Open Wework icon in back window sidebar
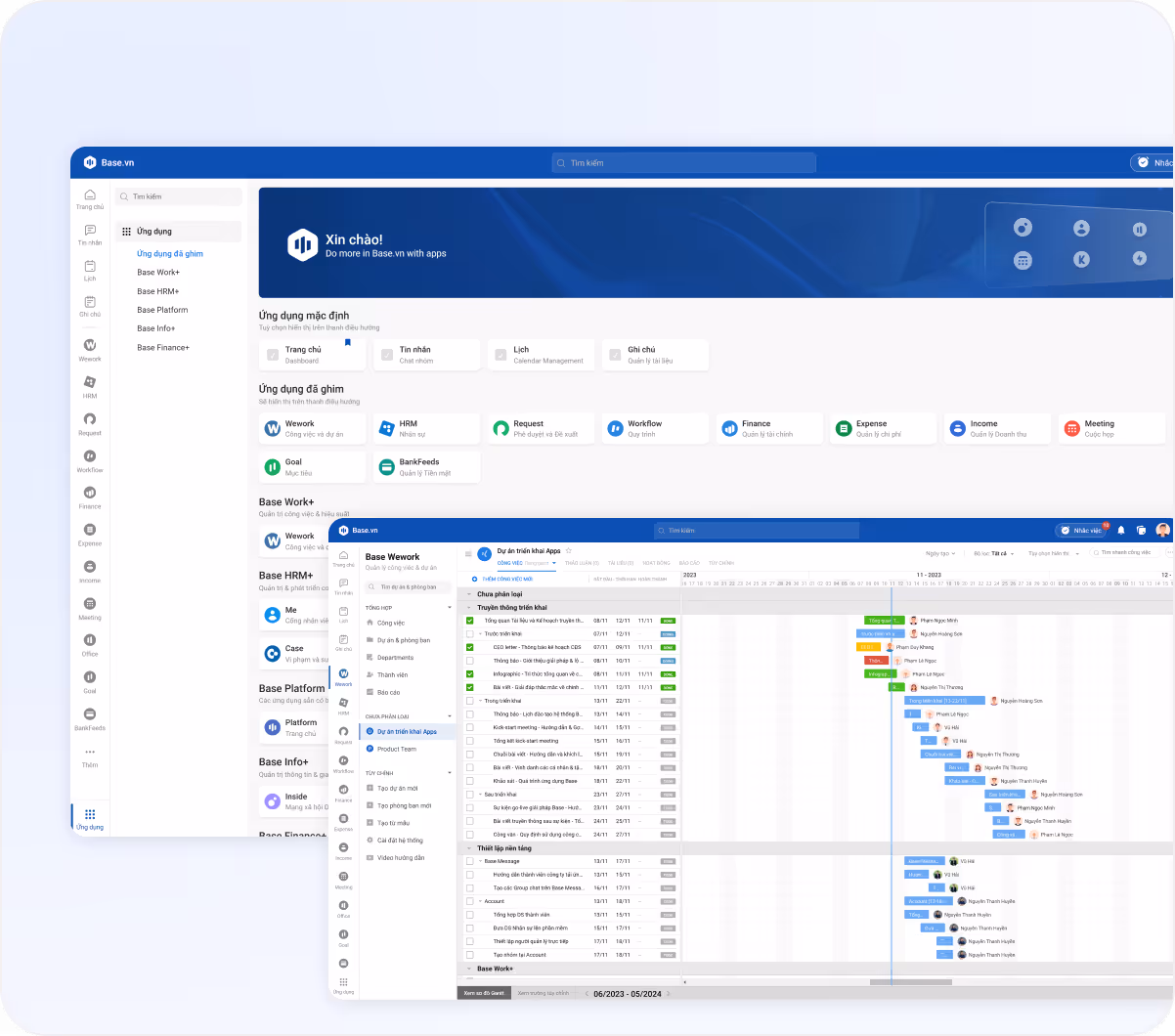Viewport: 1175px width, 1036px height. [90, 345]
